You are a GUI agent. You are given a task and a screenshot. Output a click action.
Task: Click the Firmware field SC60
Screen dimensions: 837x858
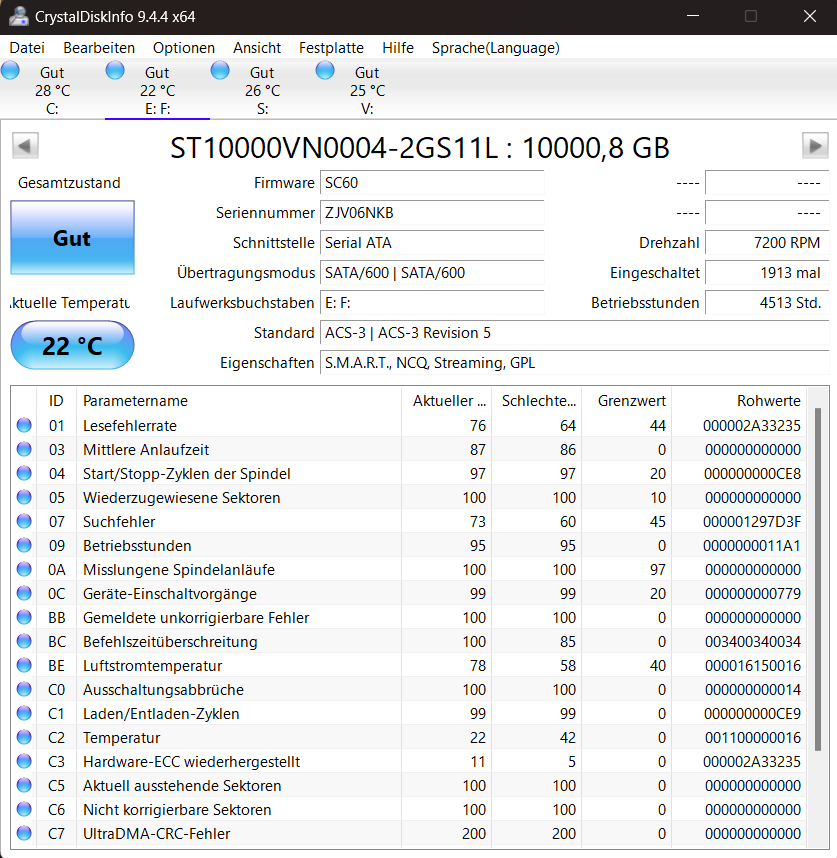click(x=432, y=182)
